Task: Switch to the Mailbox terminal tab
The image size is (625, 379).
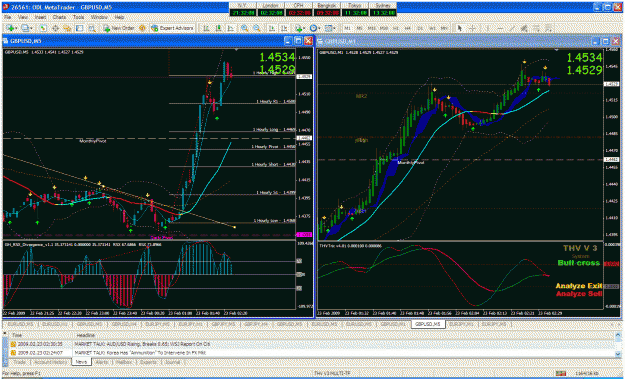Action: coord(124,362)
